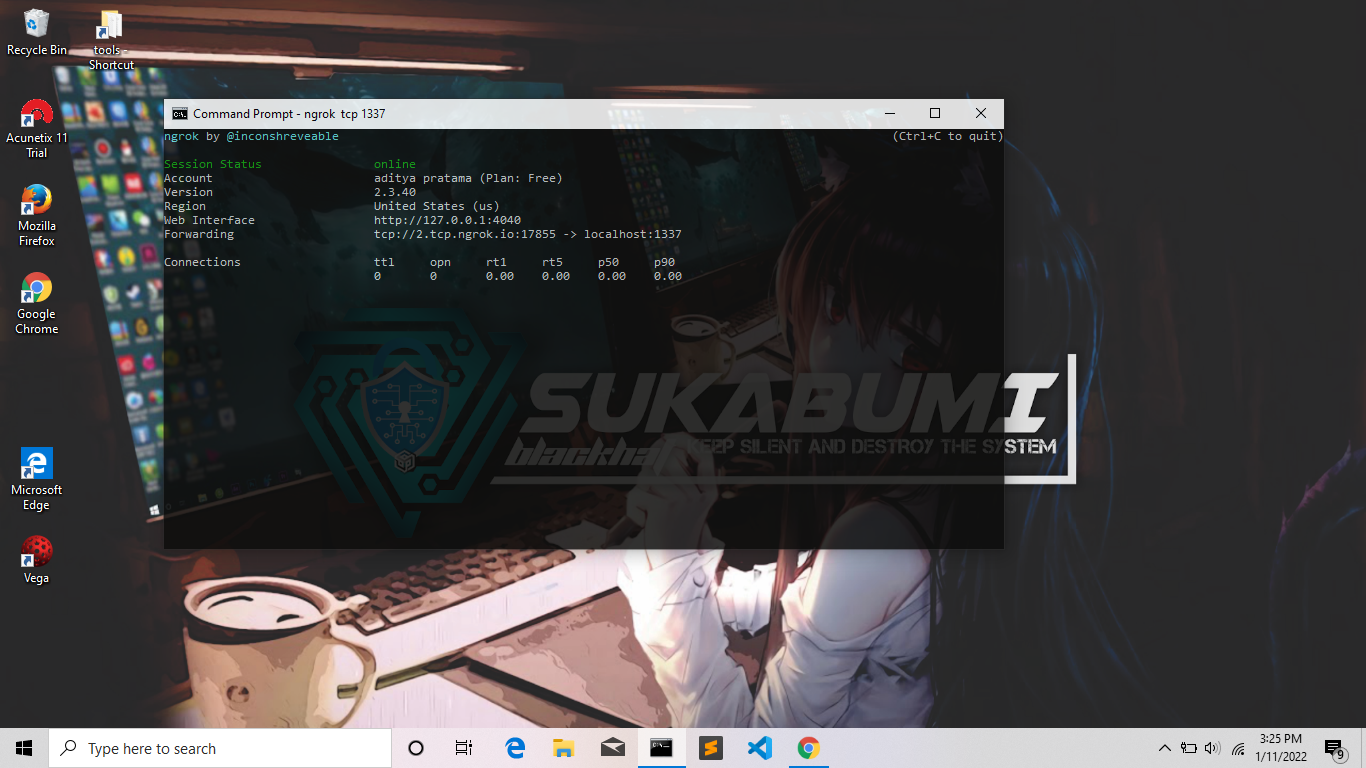This screenshot has width=1366, height=768.
Task: Click the forwarding address tcp://2.tcp.ngrok.io:17855
Action: (x=464, y=234)
